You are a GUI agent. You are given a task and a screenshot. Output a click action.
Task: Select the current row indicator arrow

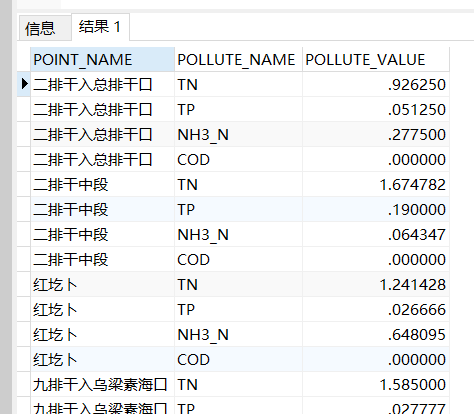(24, 84)
